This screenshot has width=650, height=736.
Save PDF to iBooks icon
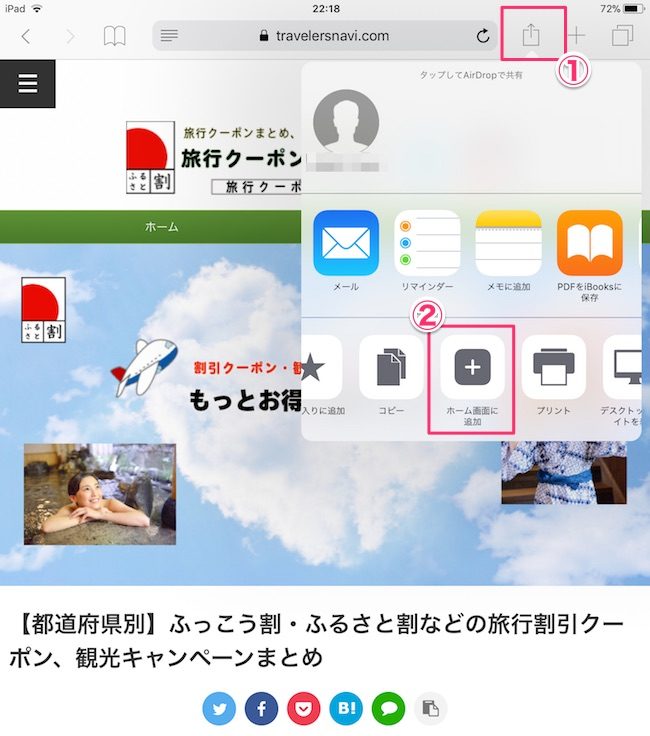point(589,243)
